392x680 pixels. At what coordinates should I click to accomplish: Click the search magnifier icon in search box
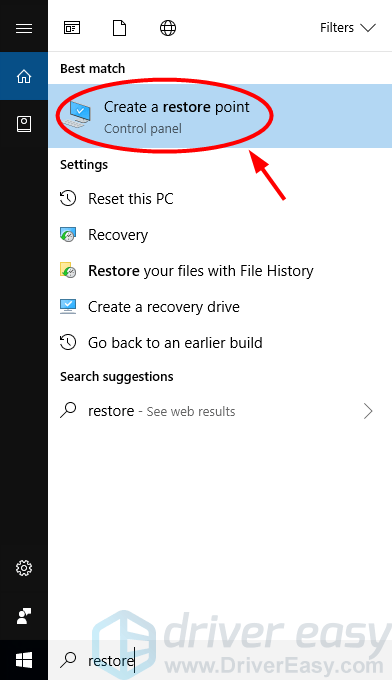click(68, 660)
